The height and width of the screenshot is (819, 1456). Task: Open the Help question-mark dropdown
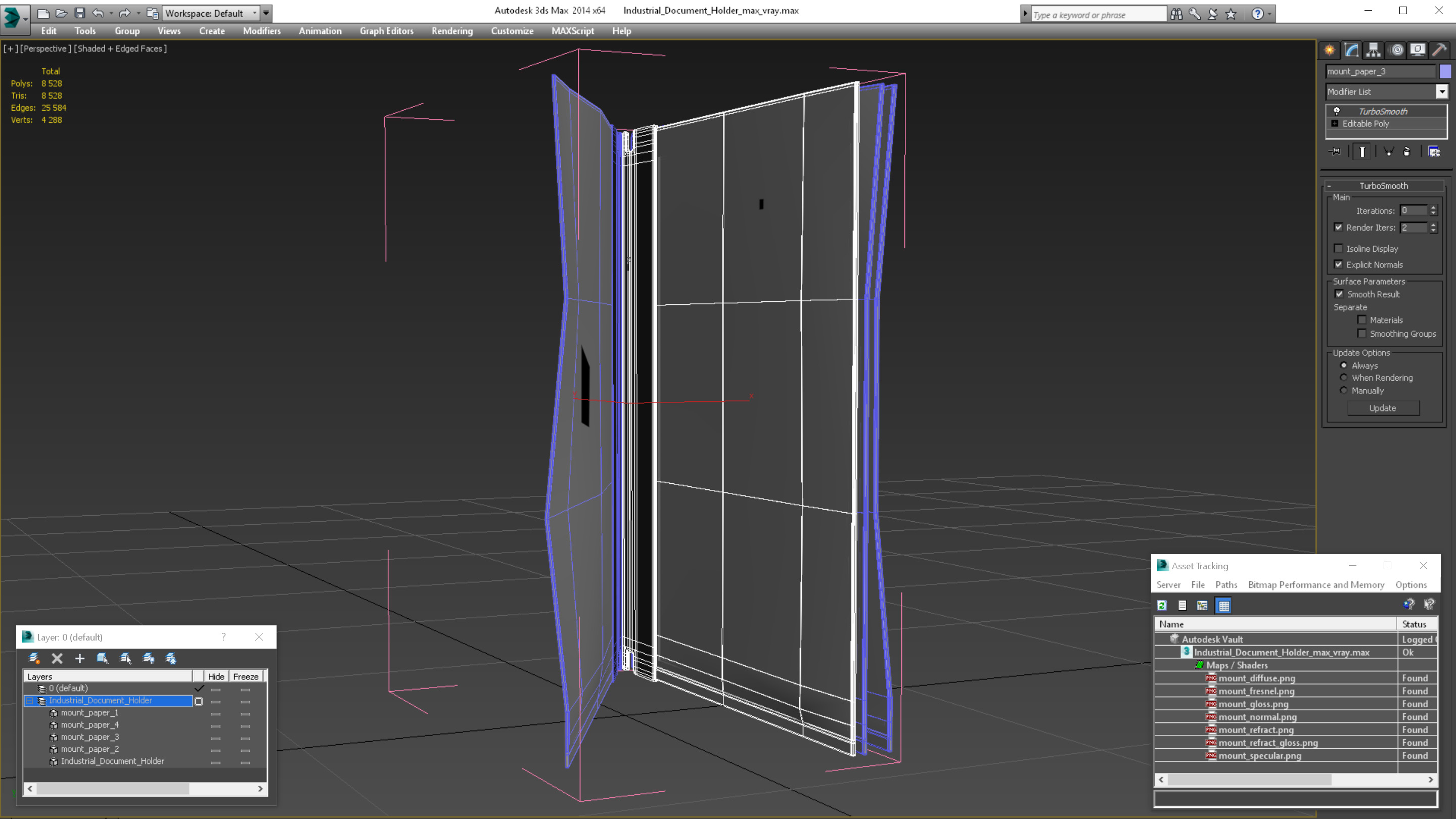pos(1269,14)
